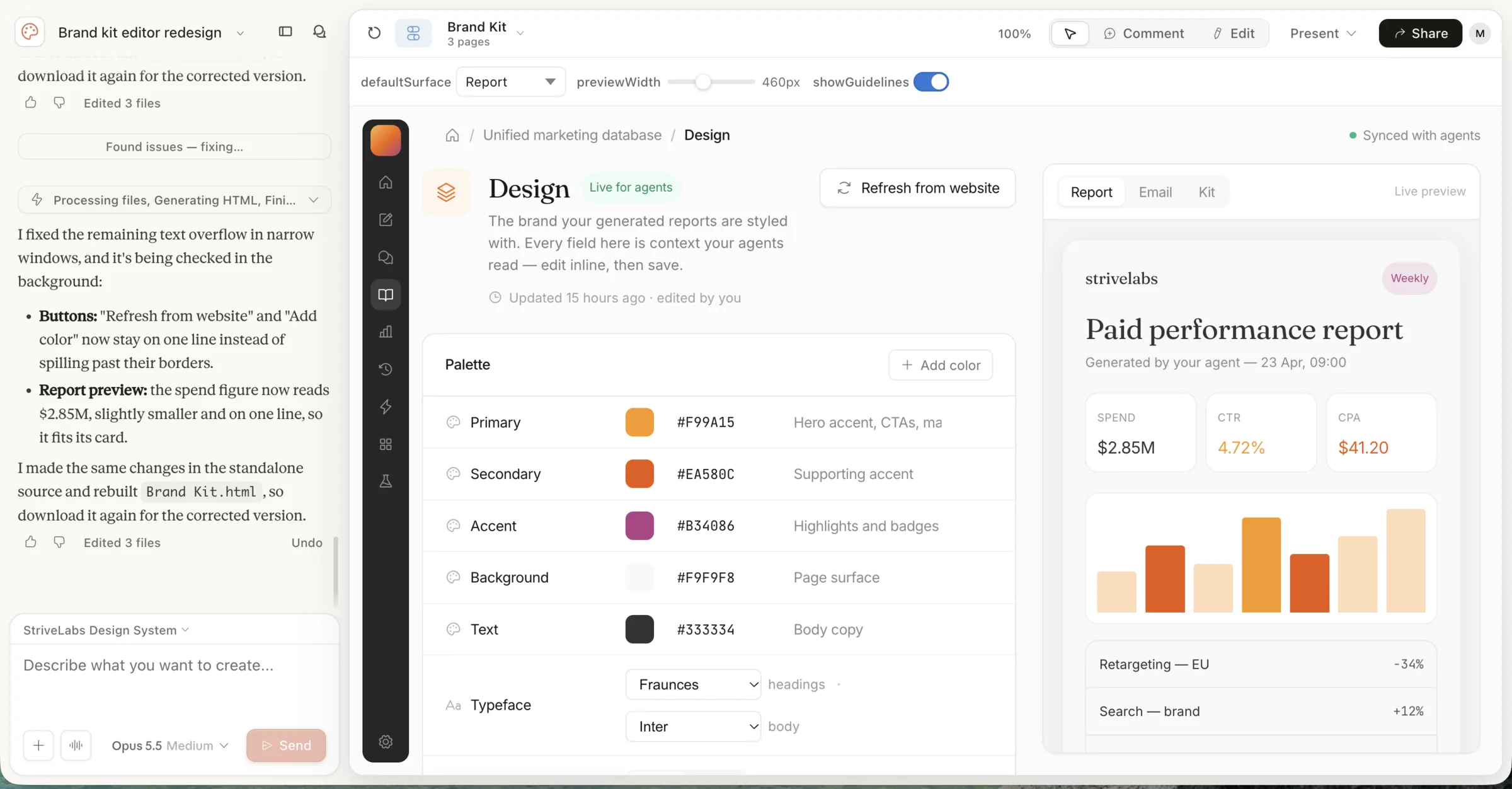Switch to Comment mode

tap(1143, 33)
